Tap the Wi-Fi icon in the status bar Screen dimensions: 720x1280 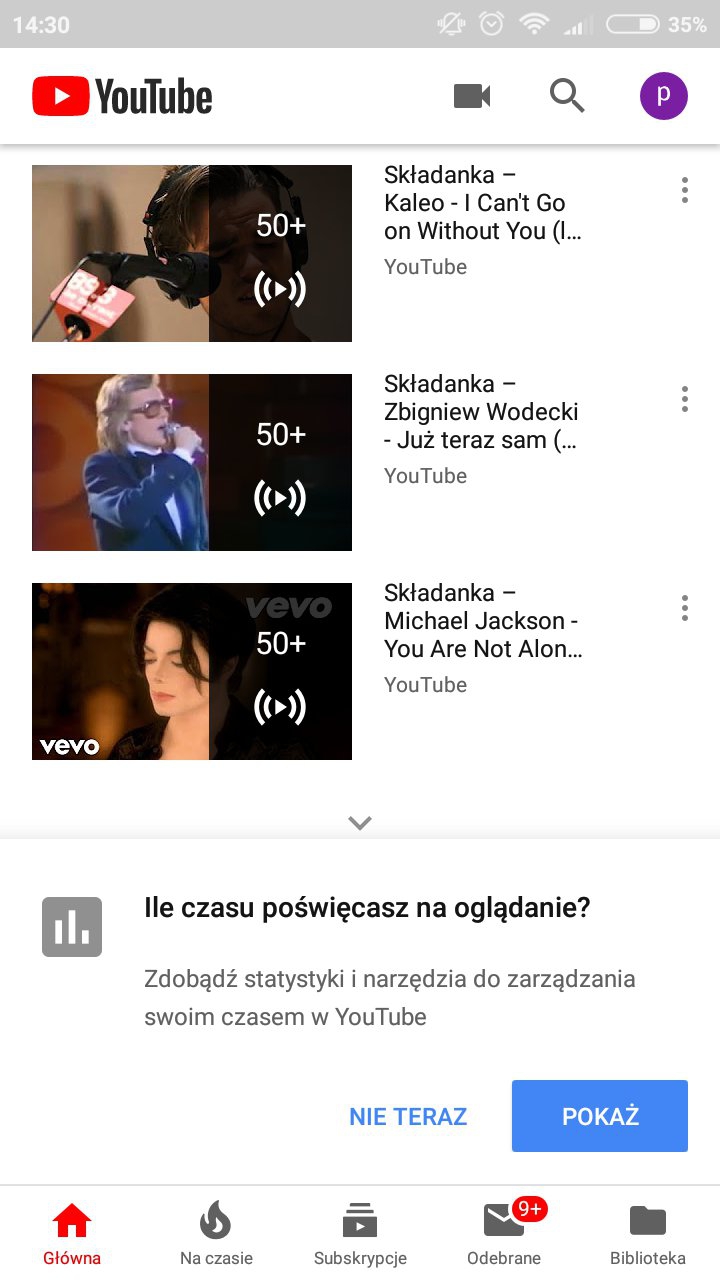click(535, 24)
